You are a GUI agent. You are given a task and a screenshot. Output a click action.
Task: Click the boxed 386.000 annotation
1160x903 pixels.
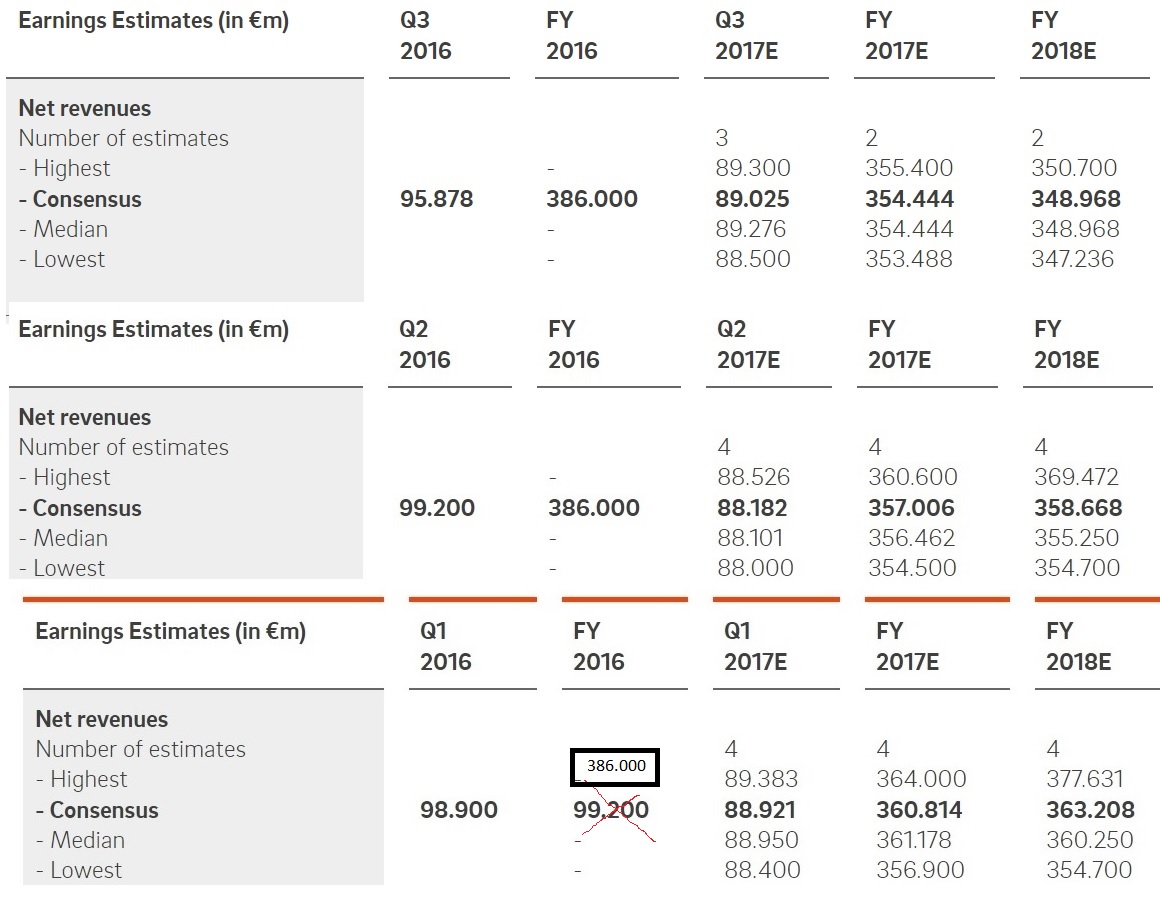(x=615, y=767)
